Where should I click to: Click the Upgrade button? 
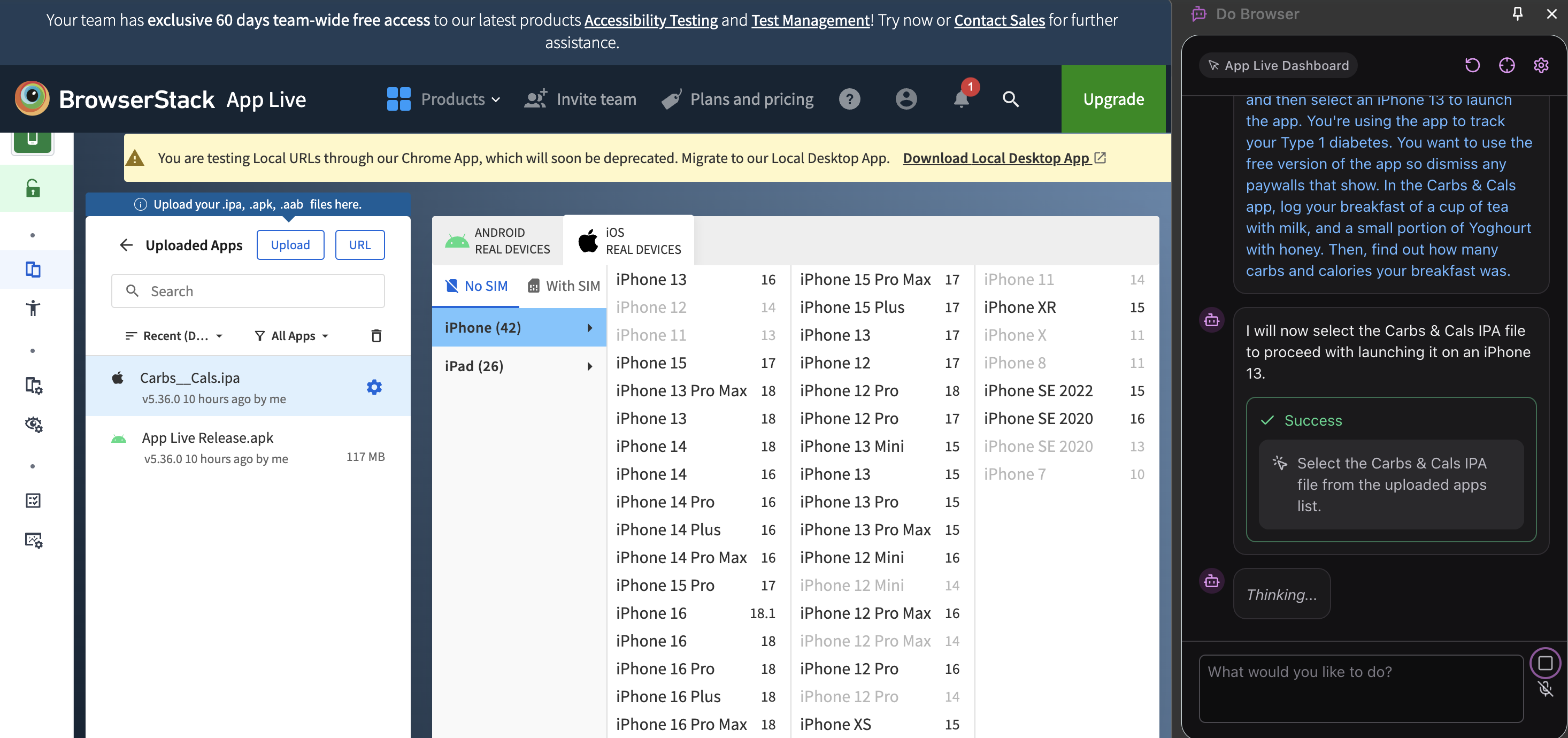1113,99
